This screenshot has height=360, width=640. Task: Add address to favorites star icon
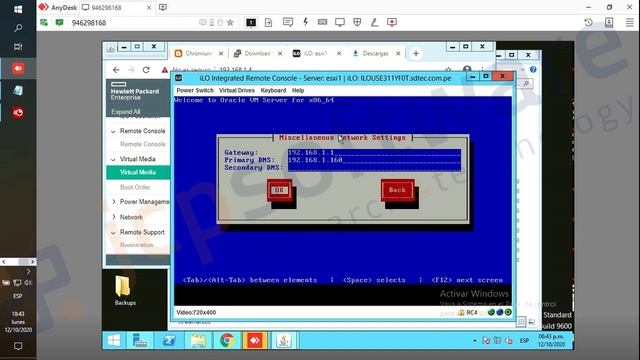[230, 22]
